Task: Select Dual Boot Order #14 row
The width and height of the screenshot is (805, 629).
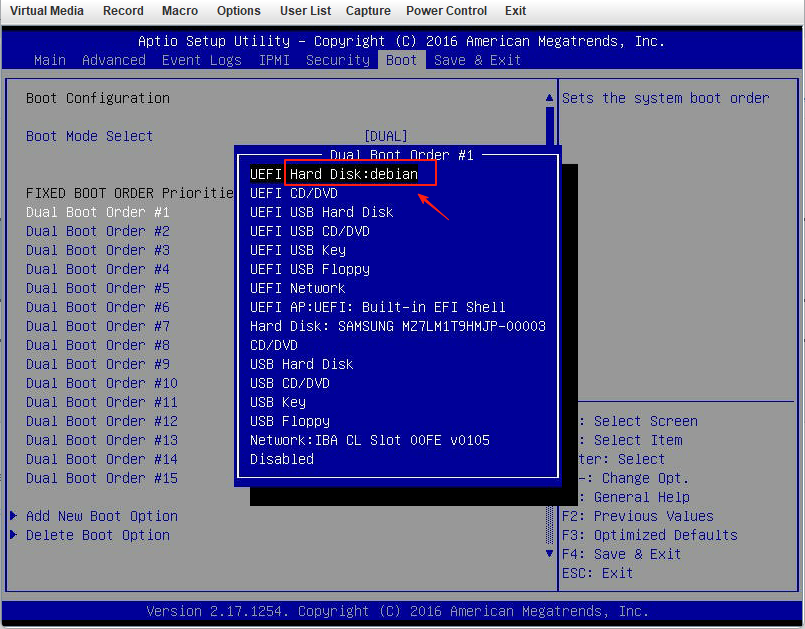Action: 102,459
